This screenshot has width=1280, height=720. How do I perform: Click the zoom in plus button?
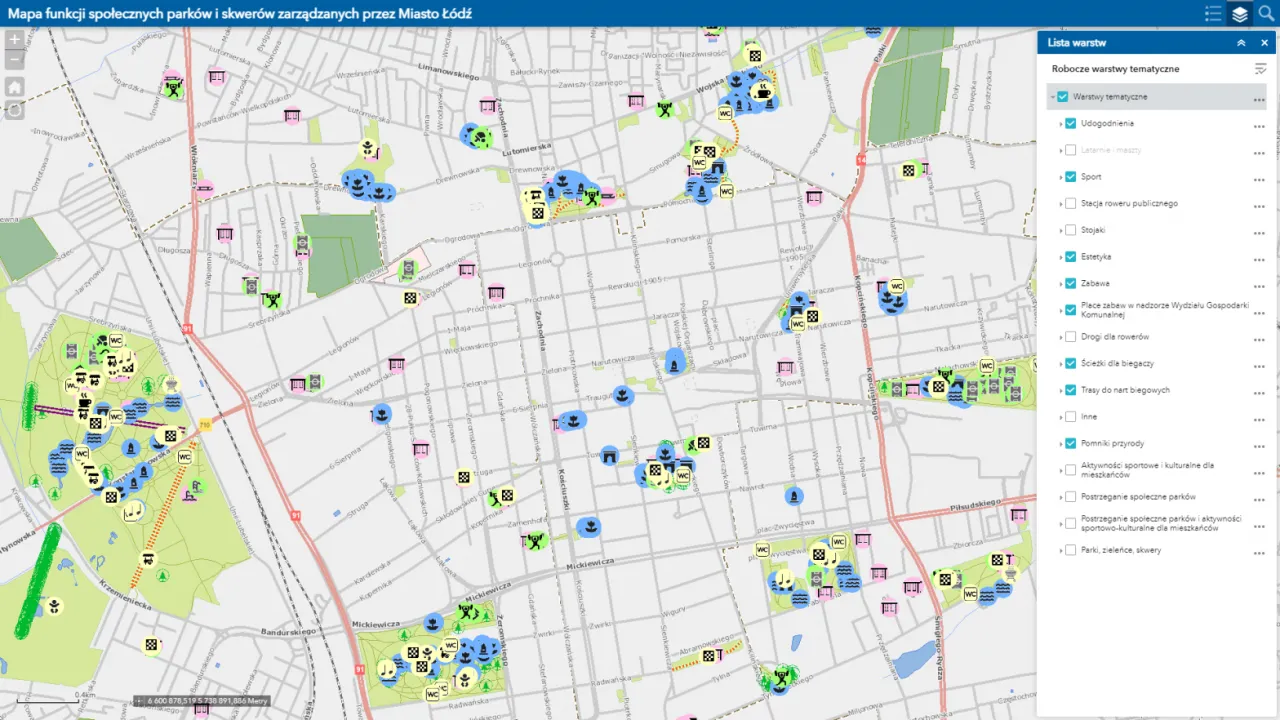pyautogui.click(x=14, y=40)
